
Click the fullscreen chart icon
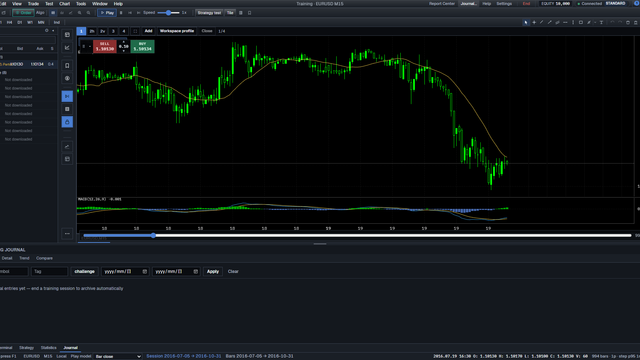135,31
